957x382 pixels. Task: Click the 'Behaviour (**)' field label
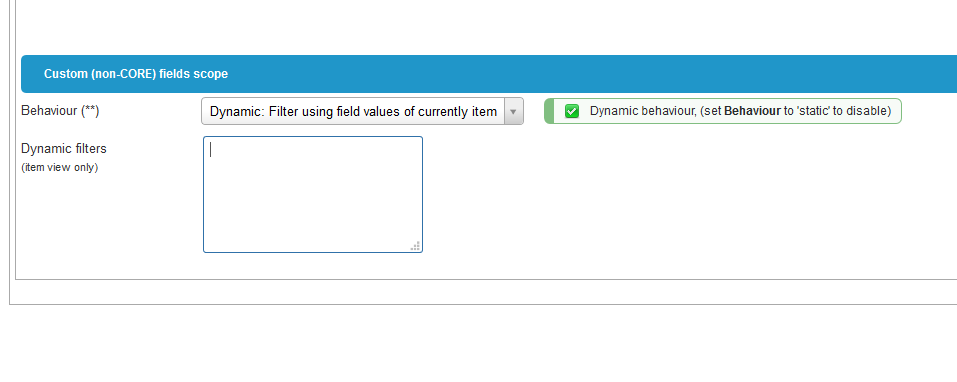click(60, 110)
